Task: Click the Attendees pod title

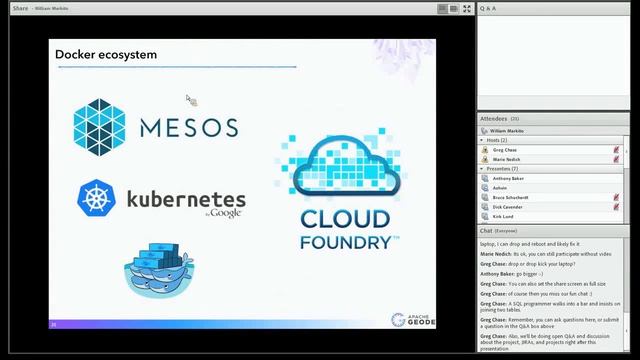Action: 493,119
